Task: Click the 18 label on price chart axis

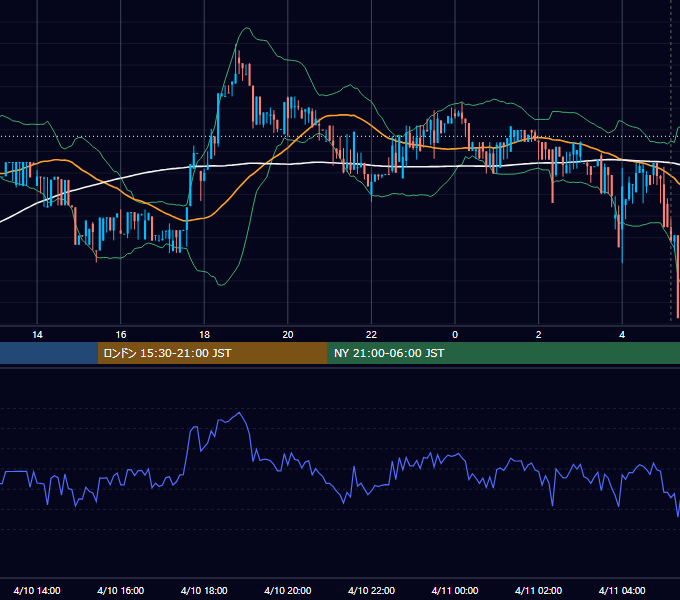Action: coord(204,335)
